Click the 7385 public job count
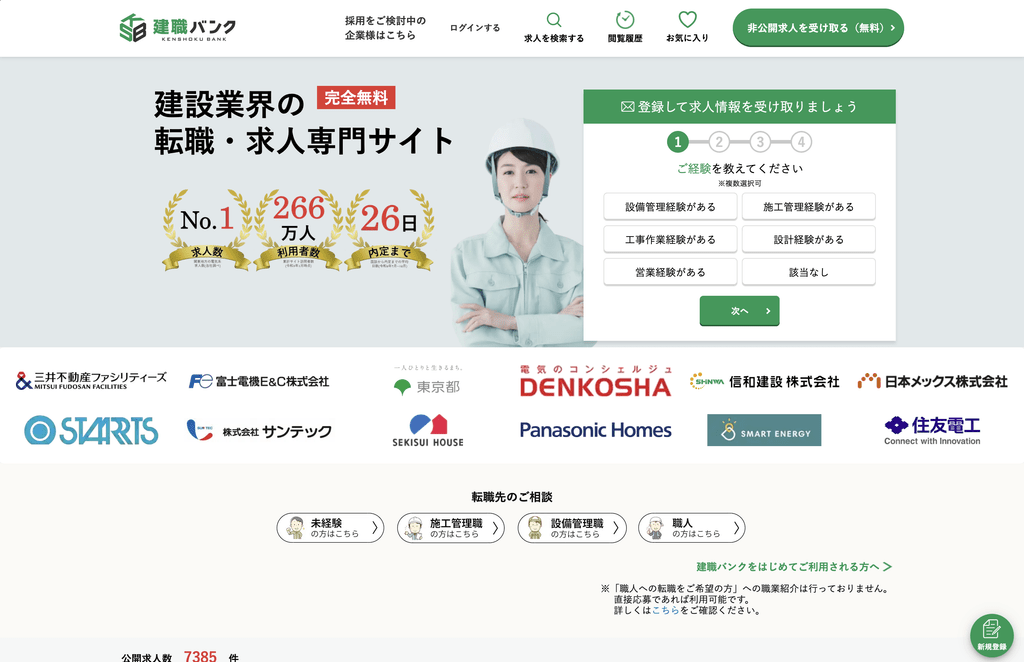The width and height of the screenshot is (1024, 662). coord(200,655)
